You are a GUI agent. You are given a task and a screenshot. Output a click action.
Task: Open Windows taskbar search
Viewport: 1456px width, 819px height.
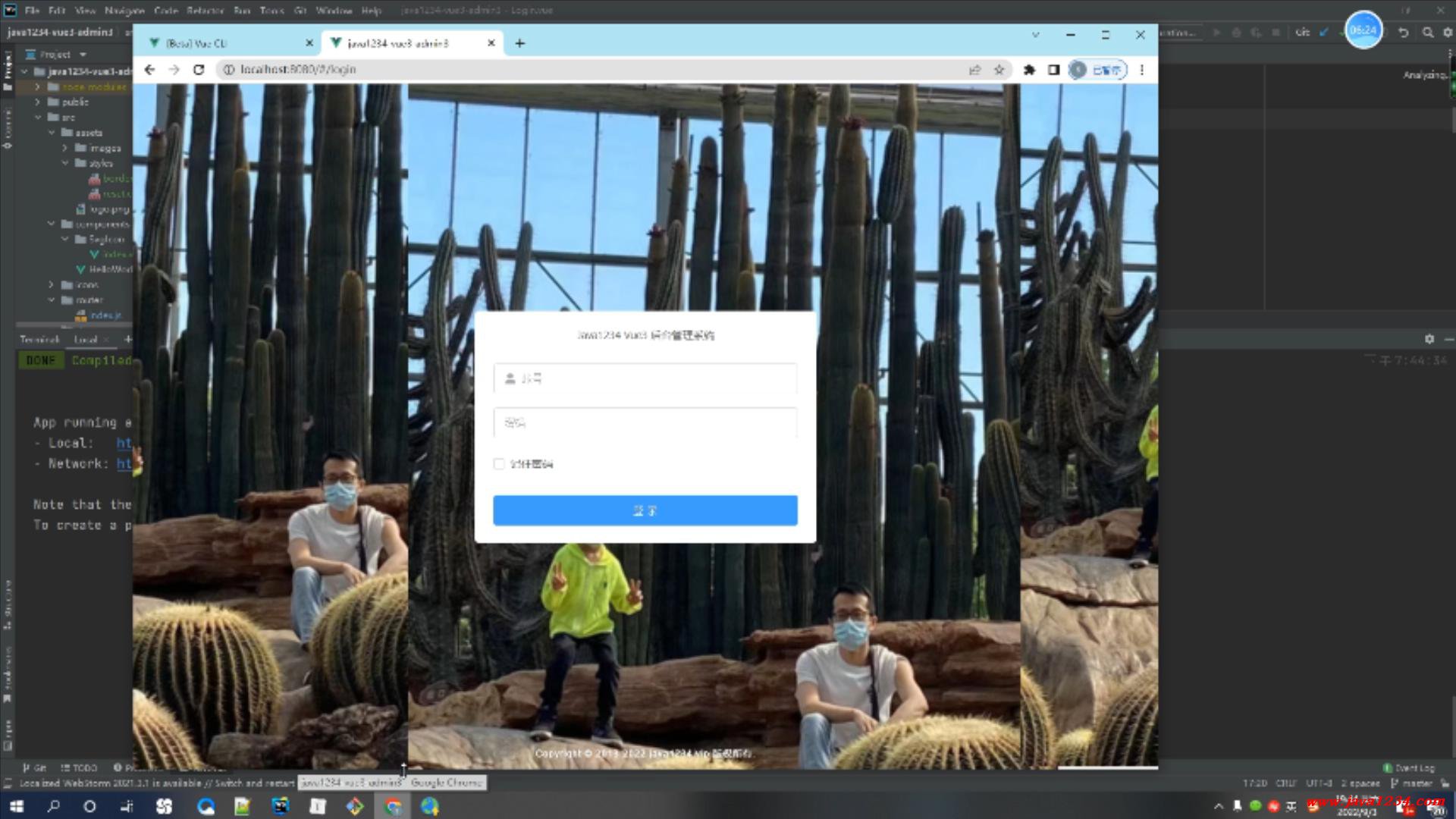click(x=53, y=806)
